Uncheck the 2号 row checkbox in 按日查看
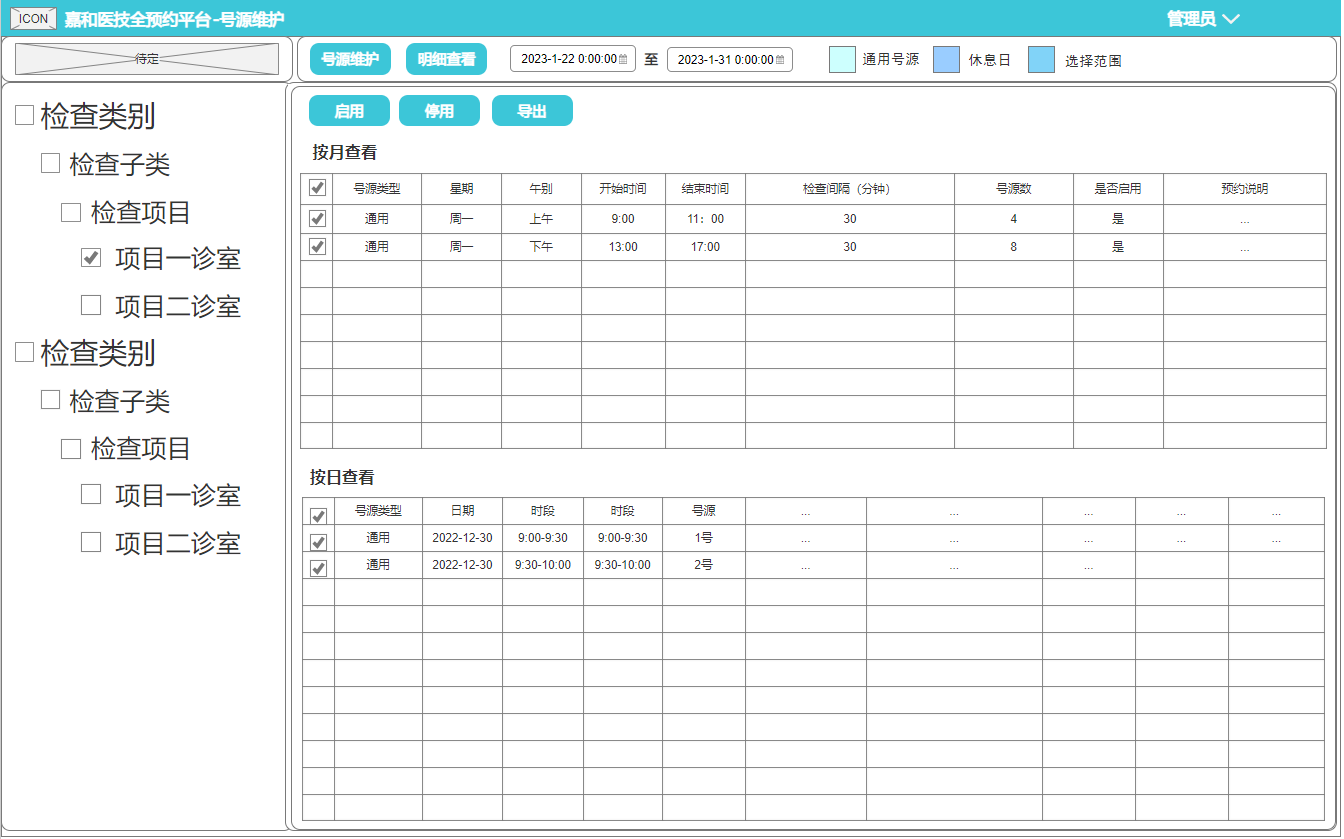This screenshot has height=839, width=1344. [318, 568]
